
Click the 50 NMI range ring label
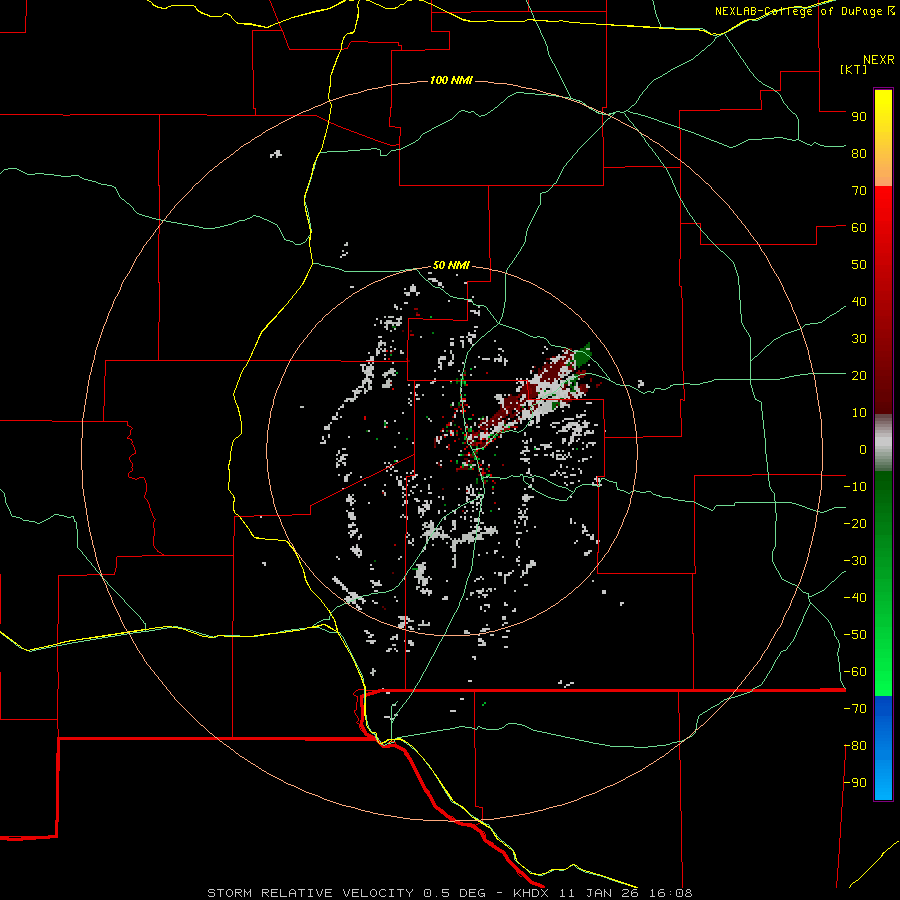pos(451,265)
